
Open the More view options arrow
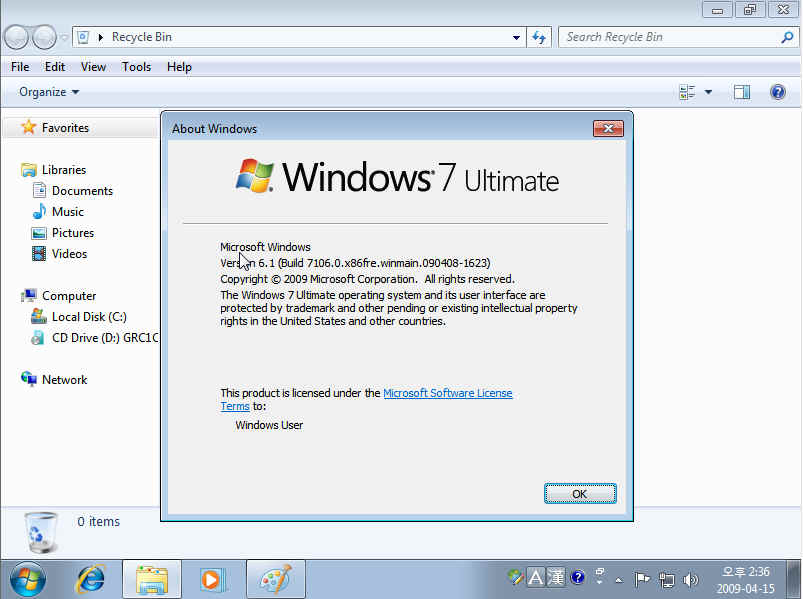click(708, 92)
